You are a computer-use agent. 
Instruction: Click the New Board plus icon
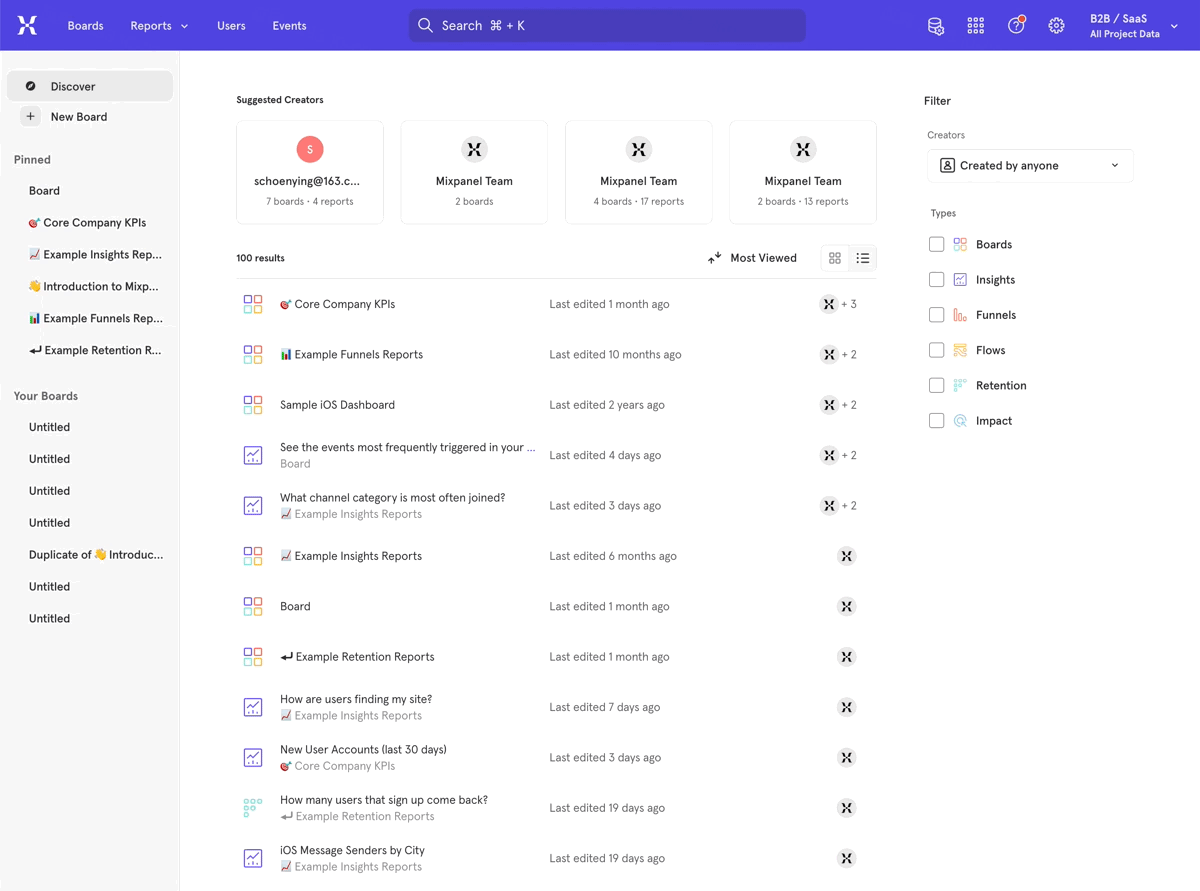point(31,116)
